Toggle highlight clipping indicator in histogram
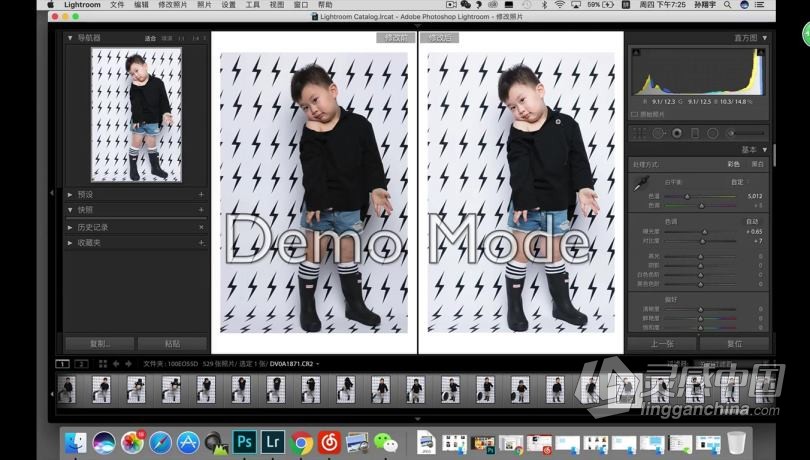810x460 pixels. point(760,52)
